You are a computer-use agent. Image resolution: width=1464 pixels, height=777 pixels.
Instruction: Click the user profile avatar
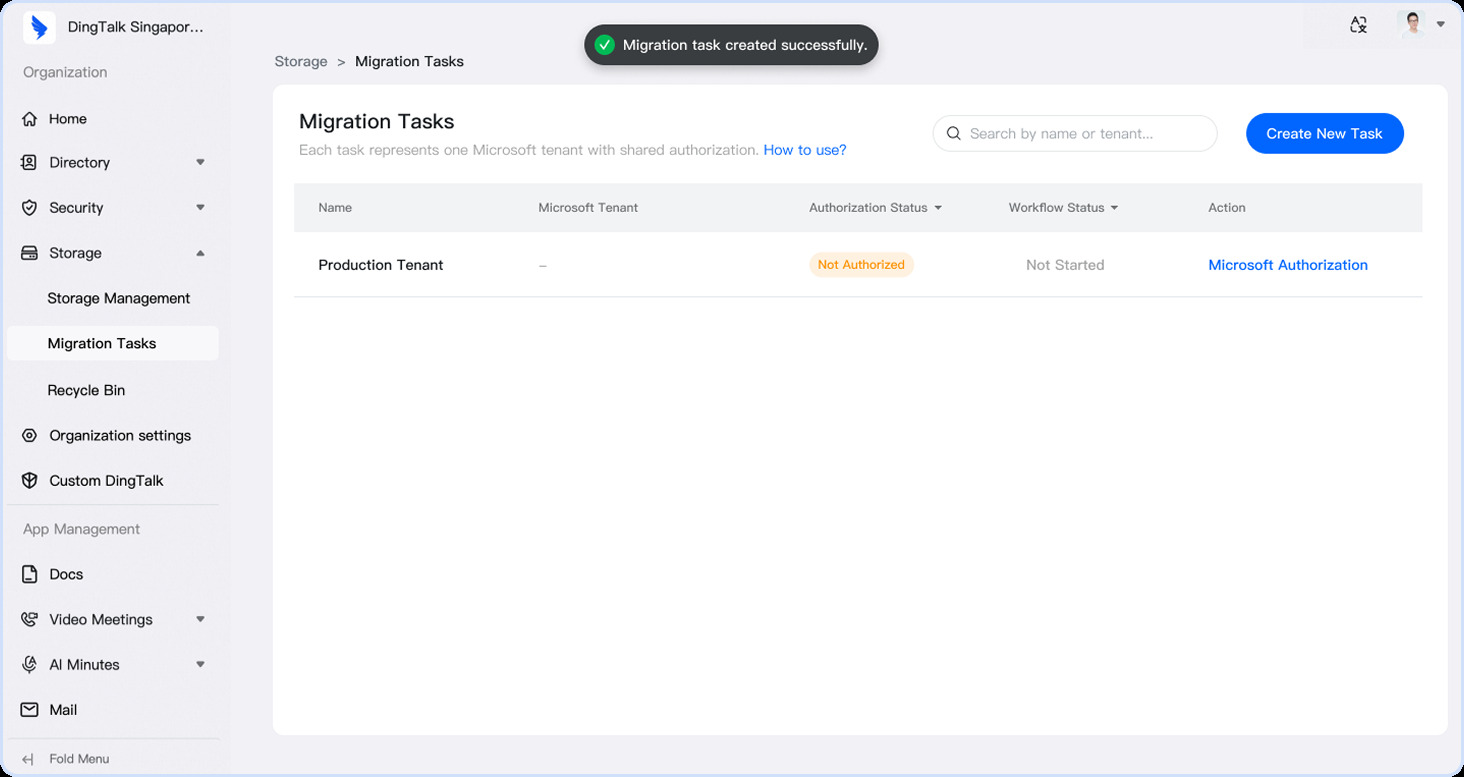click(x=1412, y=24)
